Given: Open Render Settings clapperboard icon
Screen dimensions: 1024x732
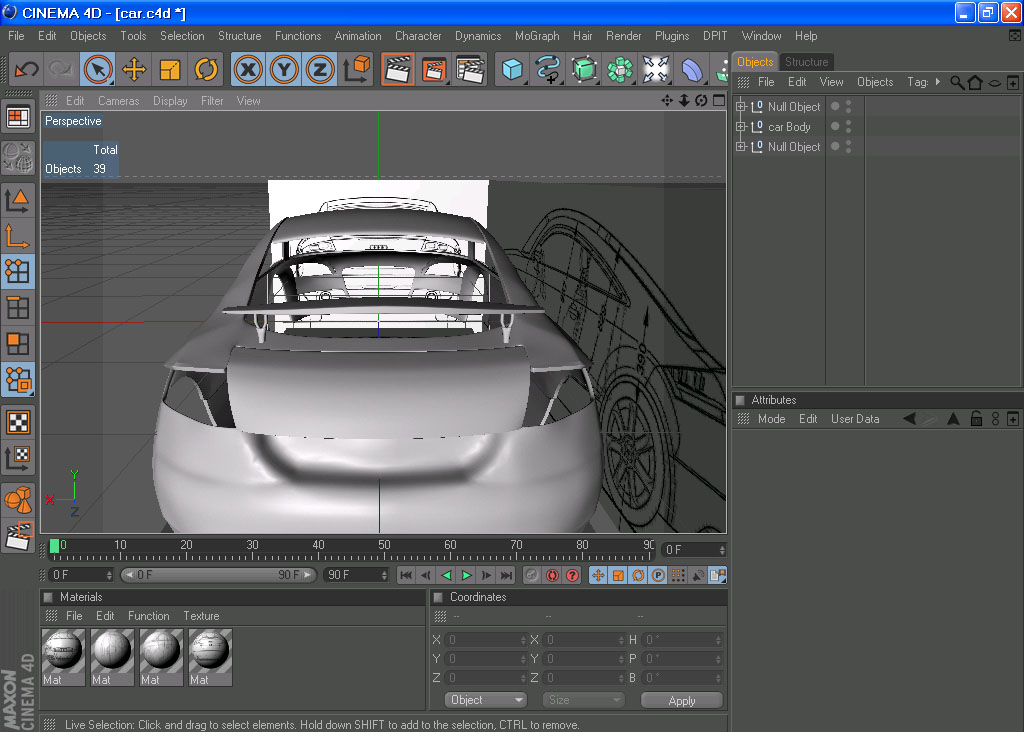Looking at the screenshot, I should pos(470,69).
